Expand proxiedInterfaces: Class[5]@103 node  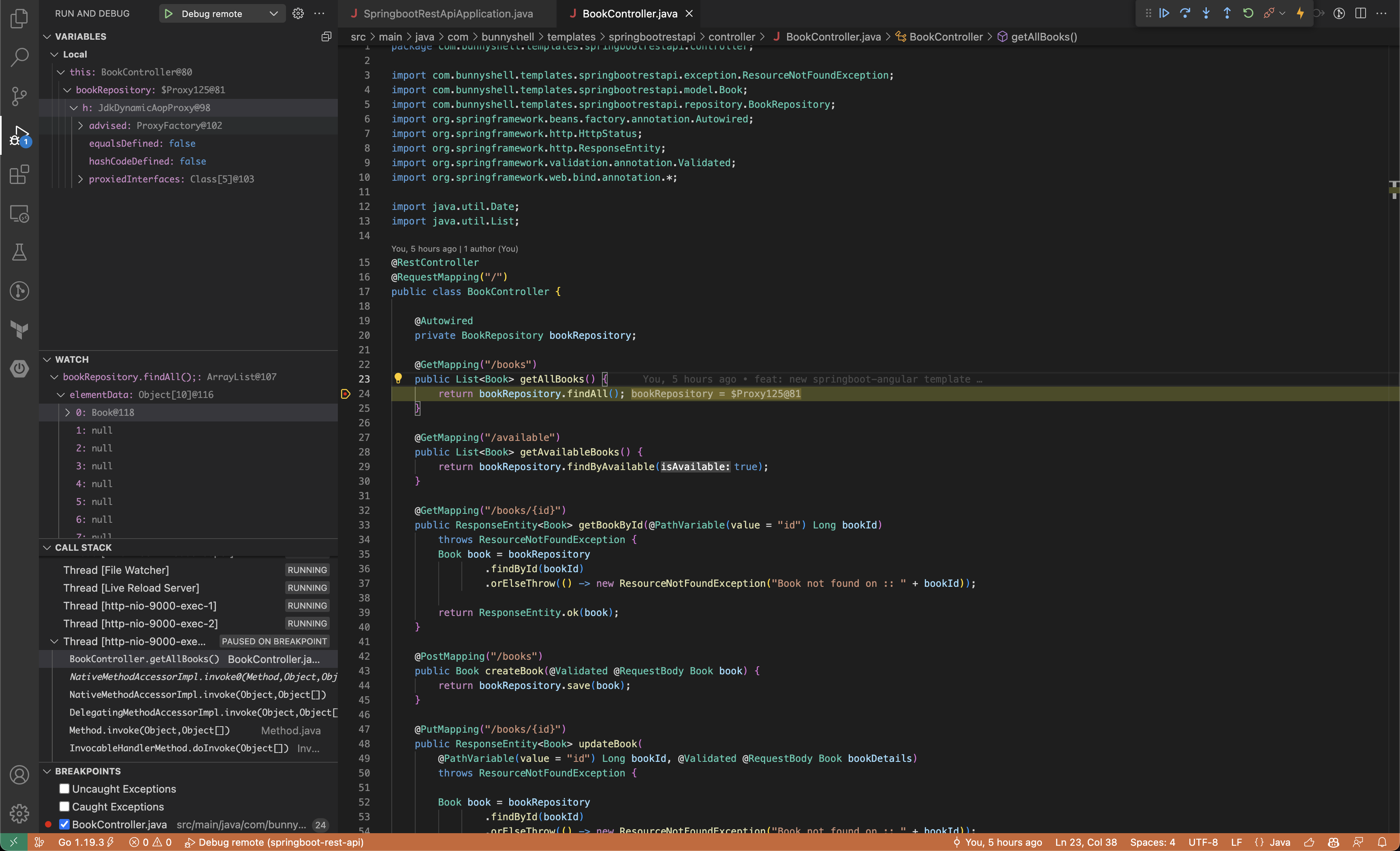(x=80, y=178)
